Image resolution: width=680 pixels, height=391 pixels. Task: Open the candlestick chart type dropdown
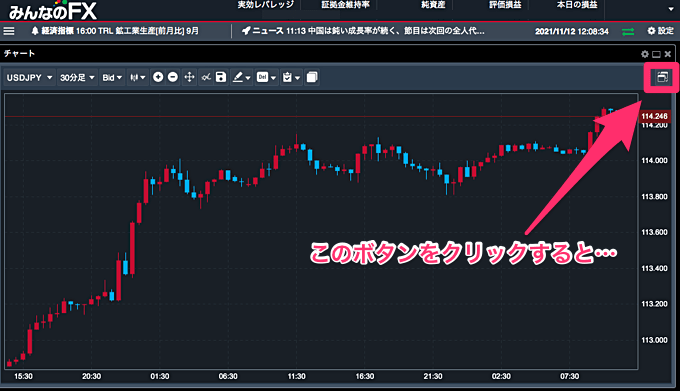pyautogui.click(x=138, y=78)
